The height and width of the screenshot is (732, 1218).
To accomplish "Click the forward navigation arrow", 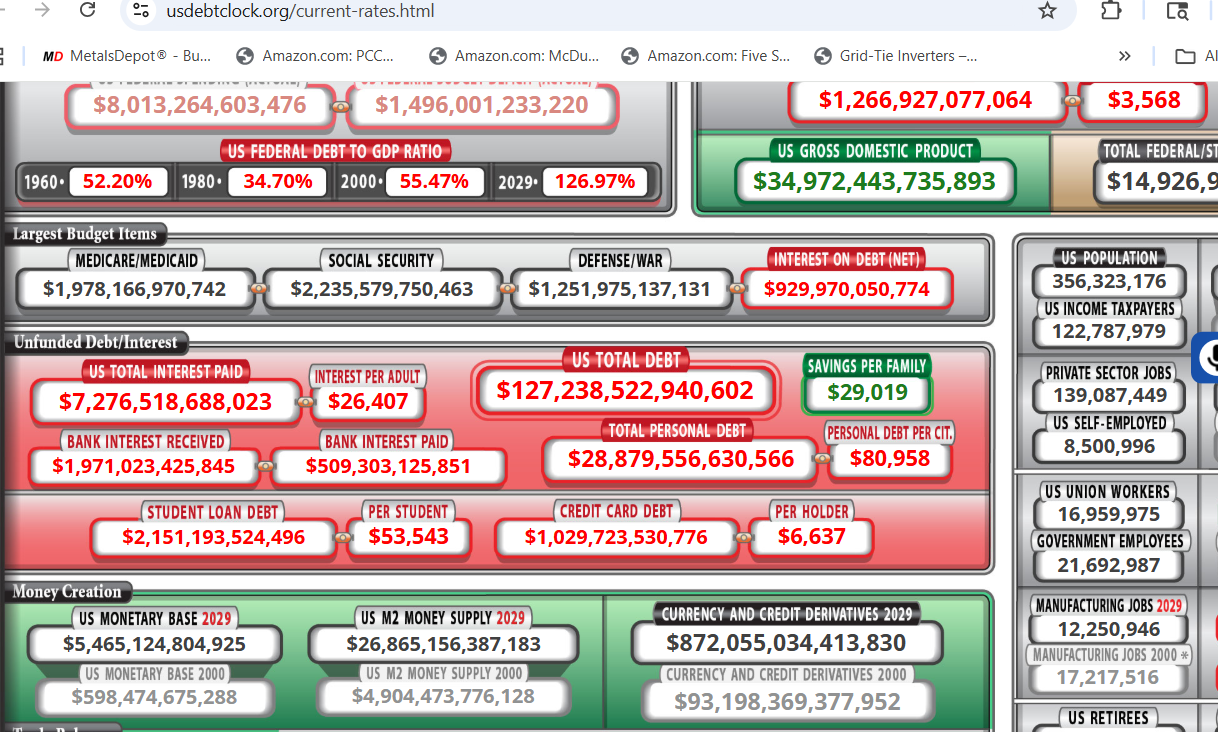I will [42, 10].
